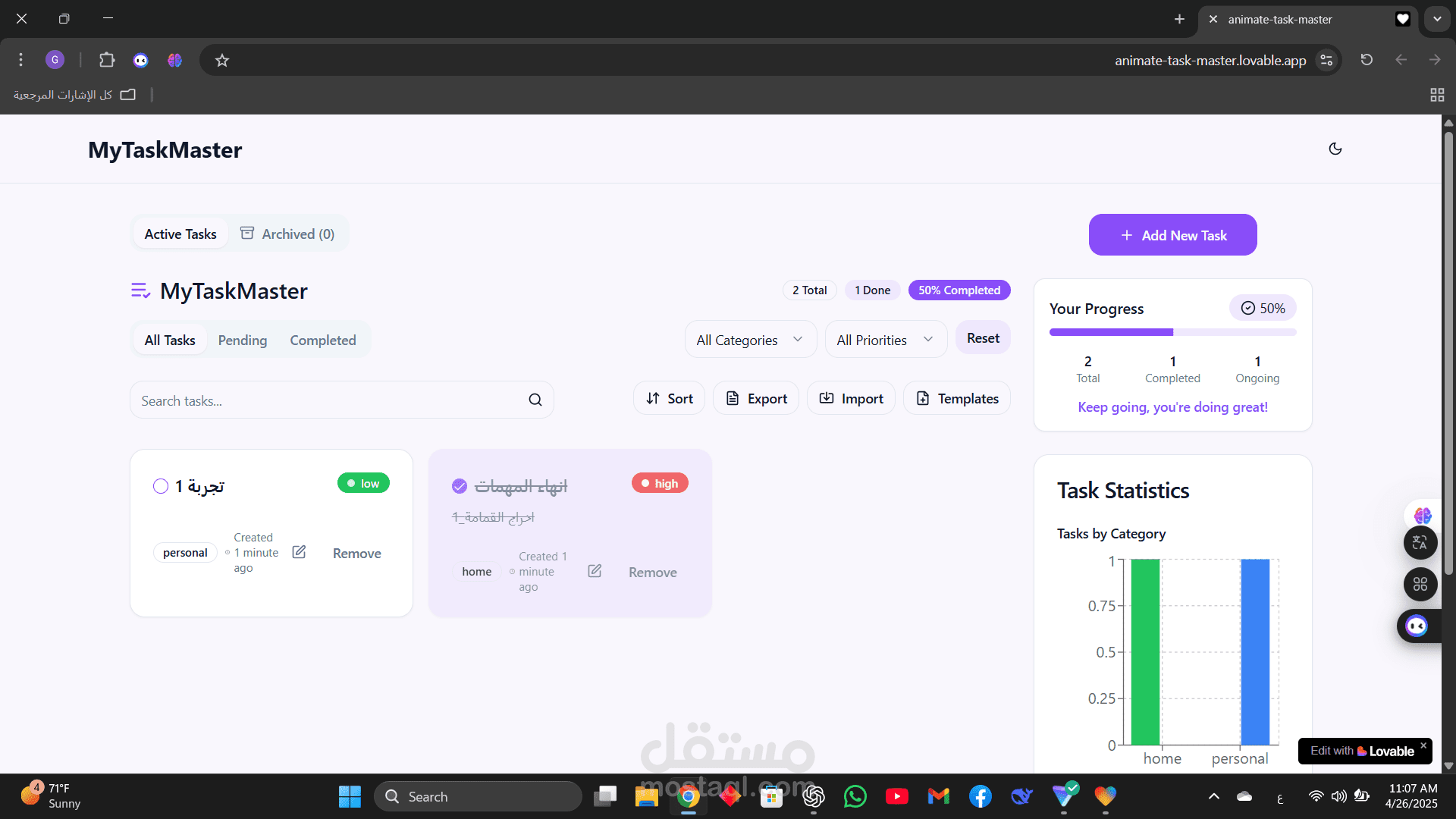Open the Sort options

pyautogui.click(x=669, y=399)
